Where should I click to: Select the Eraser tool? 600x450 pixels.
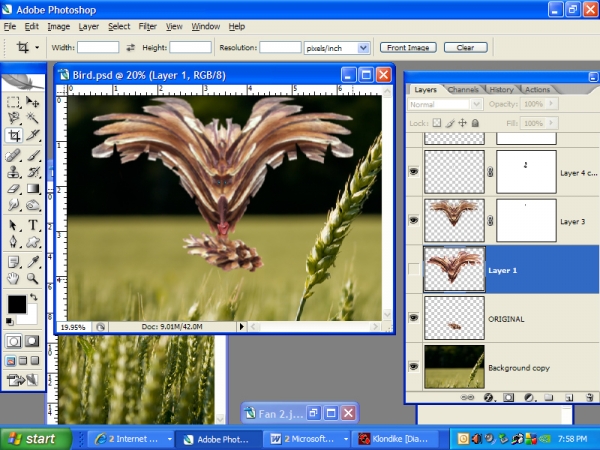(13, 189)
